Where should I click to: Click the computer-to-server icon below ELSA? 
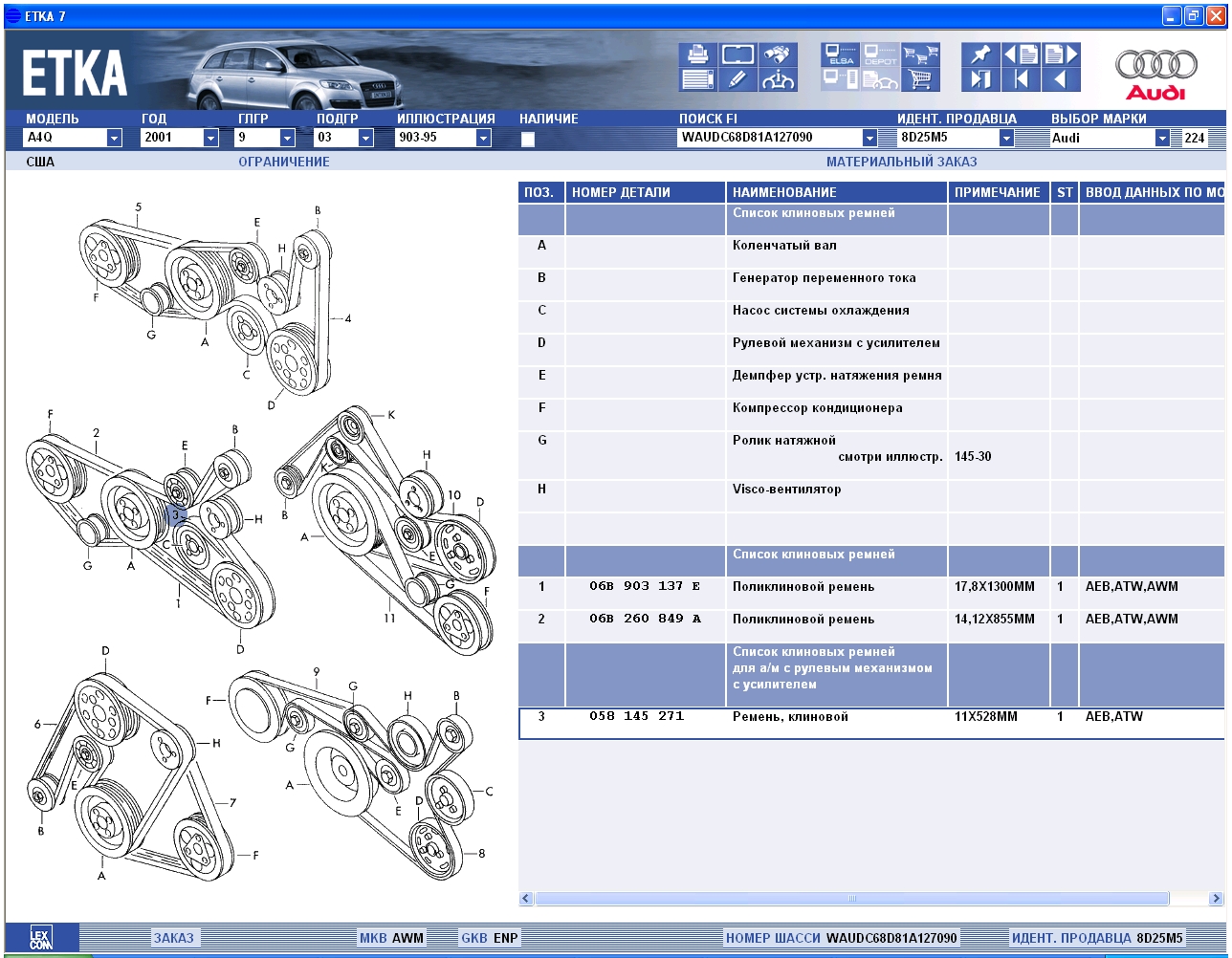(x=841, y=79)
